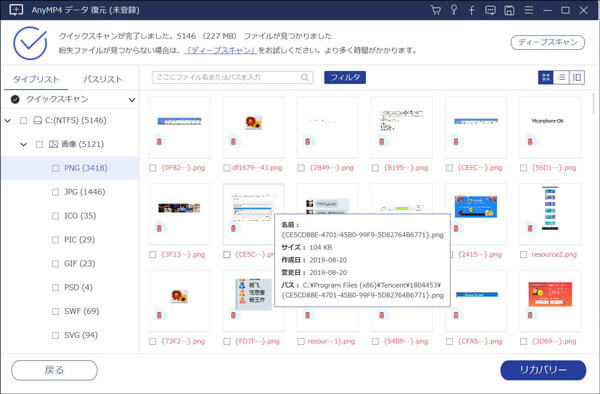Click trash icon on {73F2--}.png thumbnail

point(159,315)
